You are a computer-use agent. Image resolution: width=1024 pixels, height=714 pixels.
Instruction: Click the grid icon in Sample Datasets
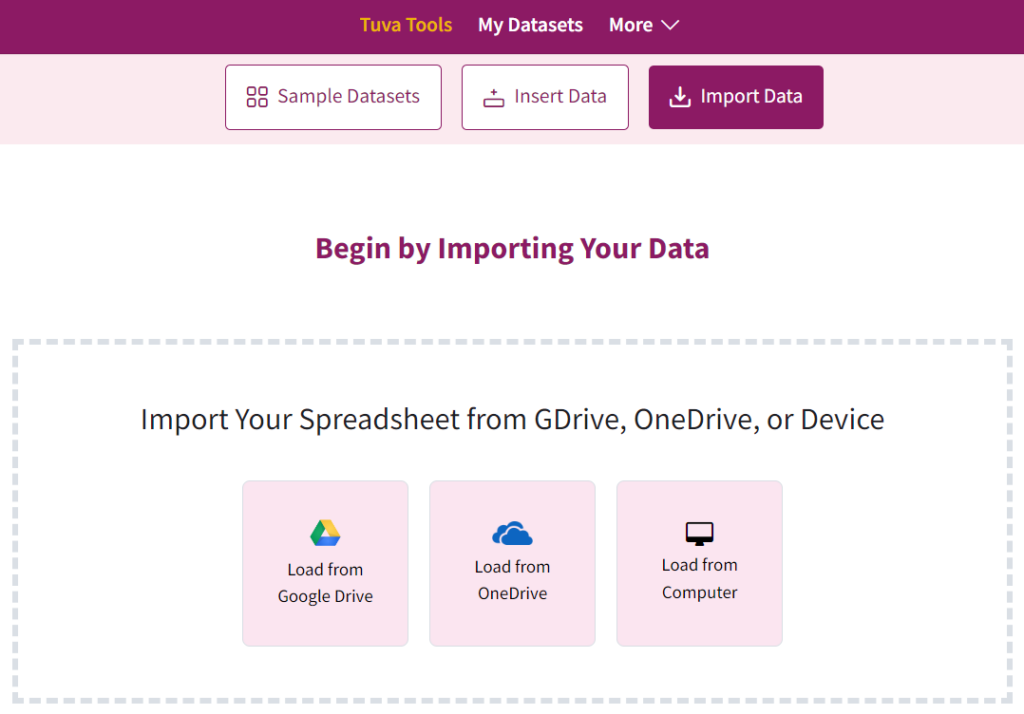[x=257, y=97]
